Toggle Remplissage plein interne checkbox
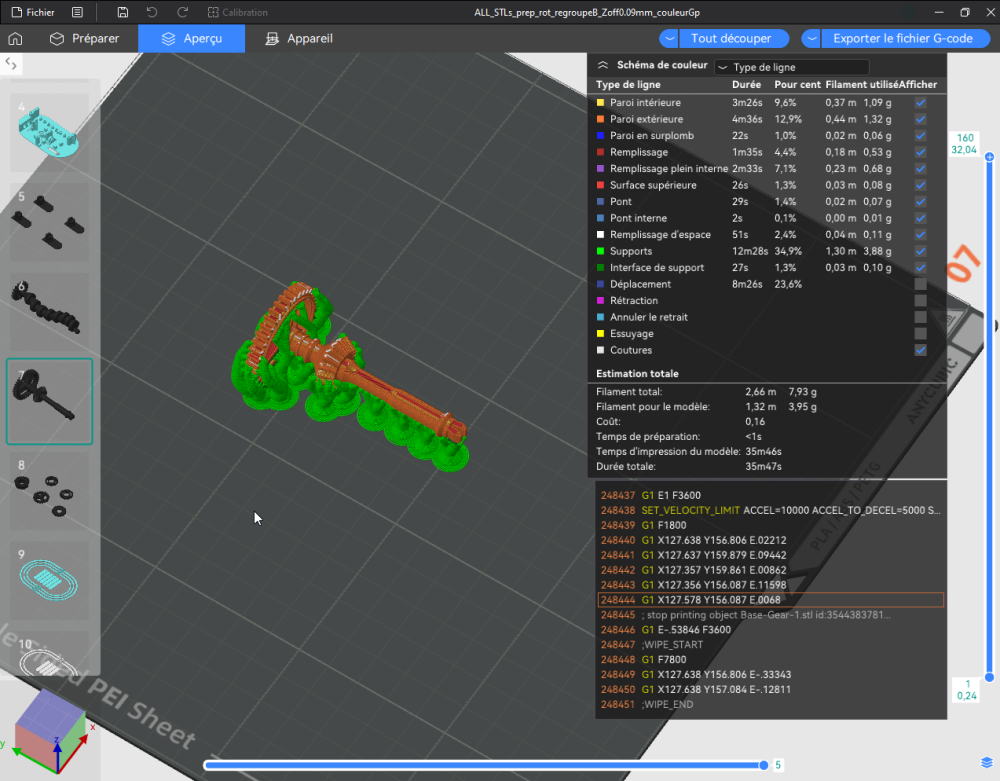1000x781 pixels. [x=920, y=168]
